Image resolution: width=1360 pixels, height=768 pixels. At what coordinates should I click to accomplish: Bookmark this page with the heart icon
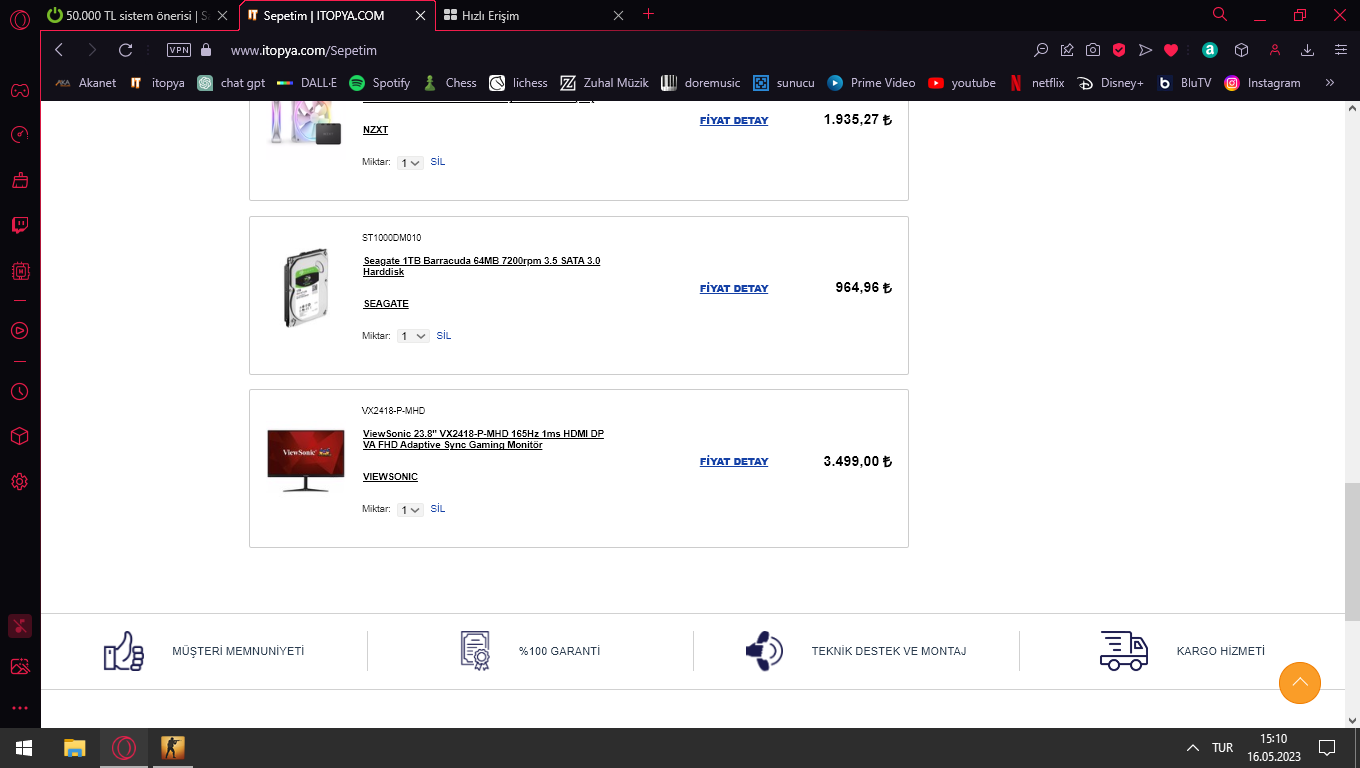point(1171,50)
